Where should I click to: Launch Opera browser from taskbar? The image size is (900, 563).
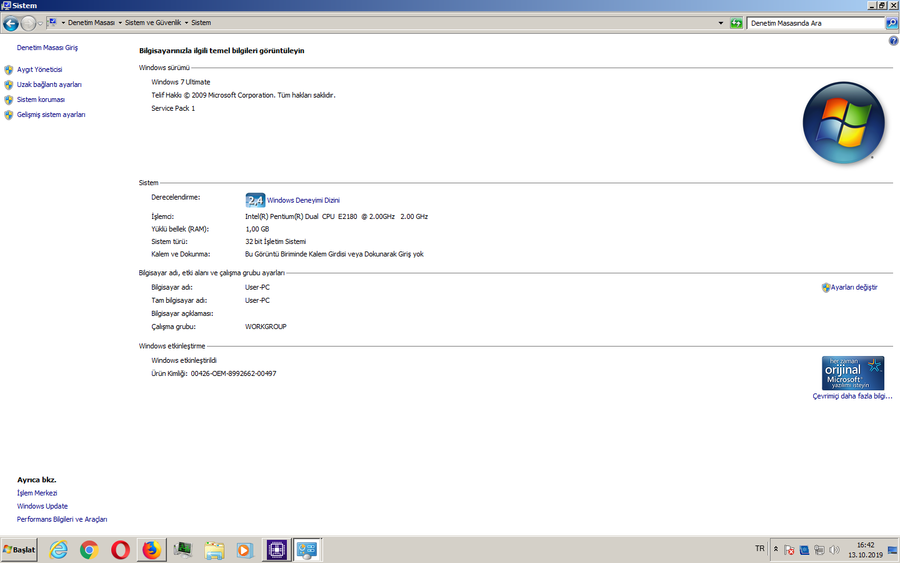point(120,550)
